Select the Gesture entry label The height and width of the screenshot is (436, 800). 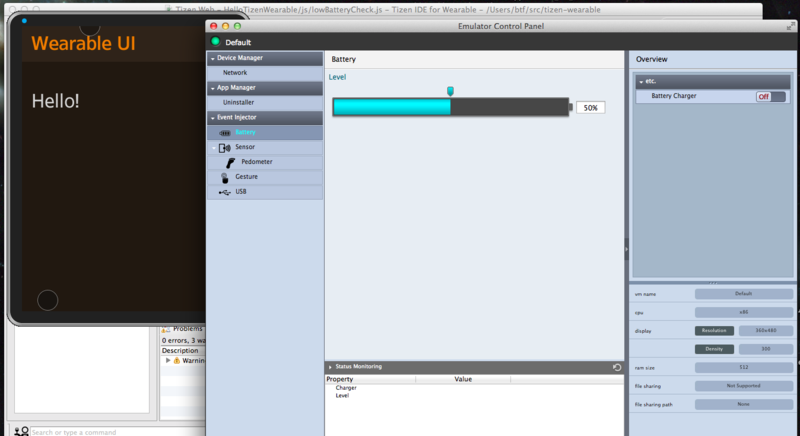pos(246,176)
